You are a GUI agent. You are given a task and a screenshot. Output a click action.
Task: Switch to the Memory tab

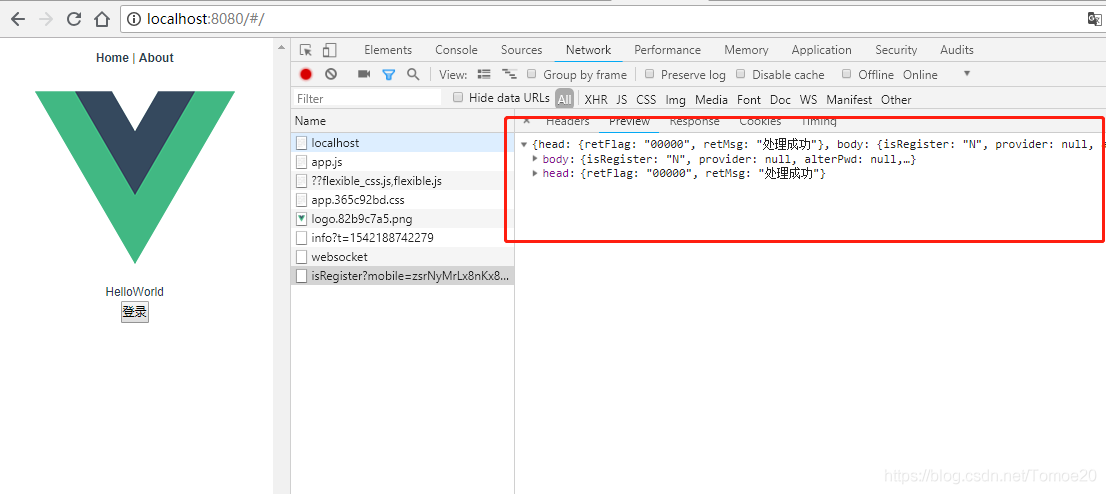(746, 50)
